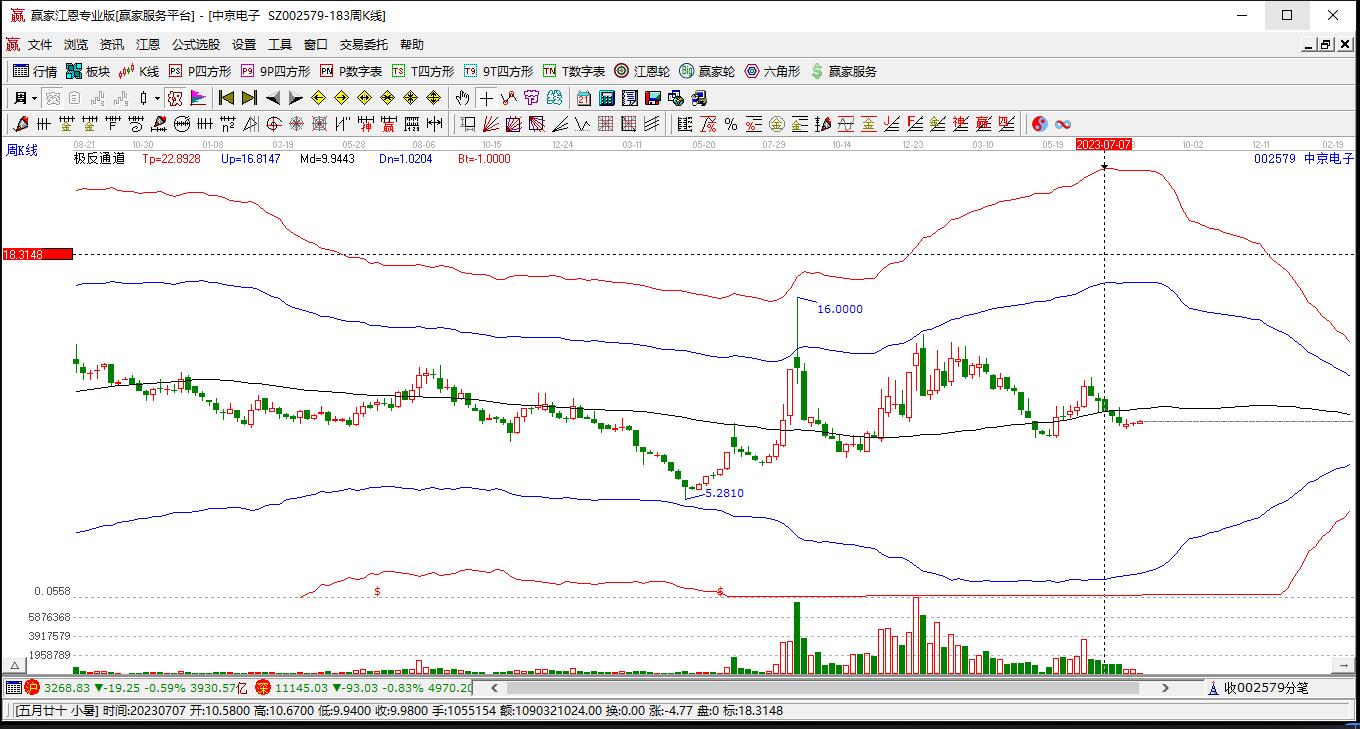Image resolution: width=1360 pixels, height=729 pixels.
Task: Toggle the crosshair cursor tool
Action: click(486, 98)
